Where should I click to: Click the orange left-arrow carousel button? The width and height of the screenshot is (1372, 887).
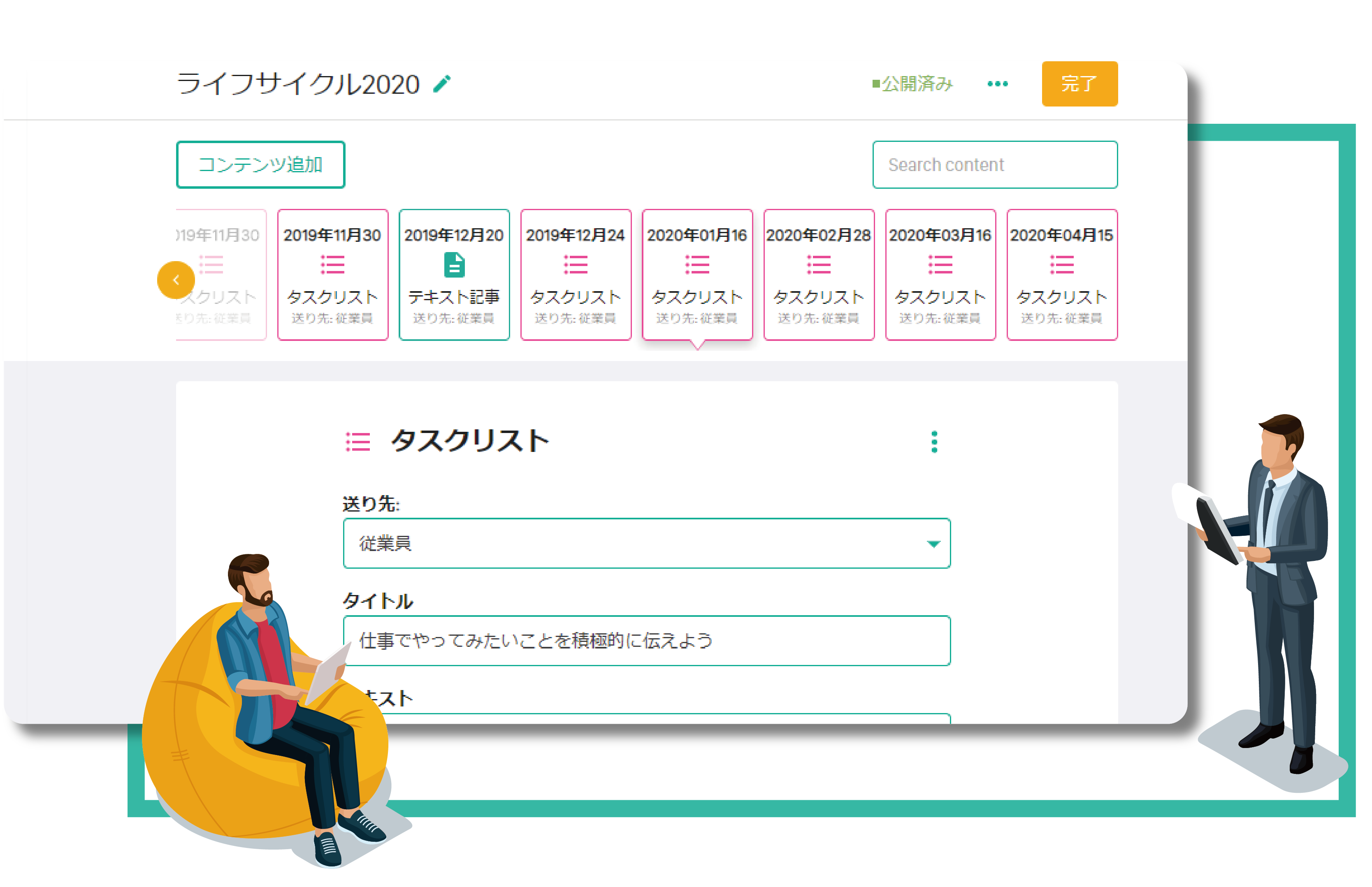pyautogui.click(x=176, y=280)
